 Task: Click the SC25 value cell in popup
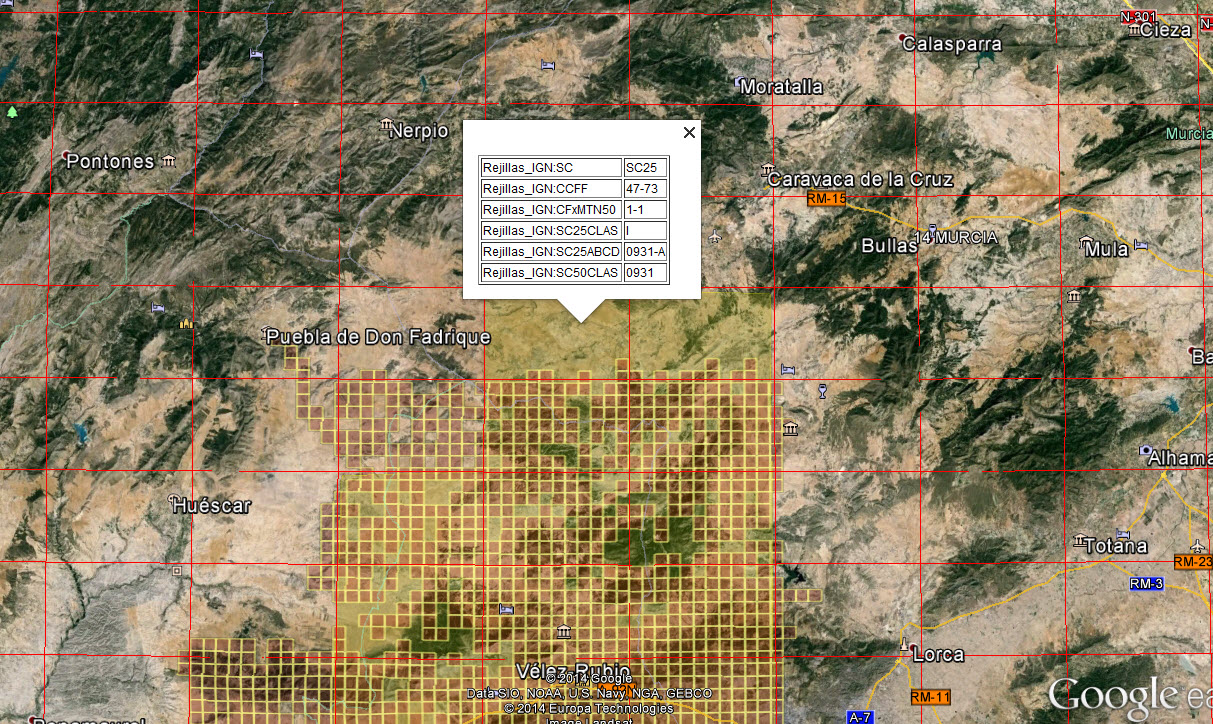click(645, 168)
